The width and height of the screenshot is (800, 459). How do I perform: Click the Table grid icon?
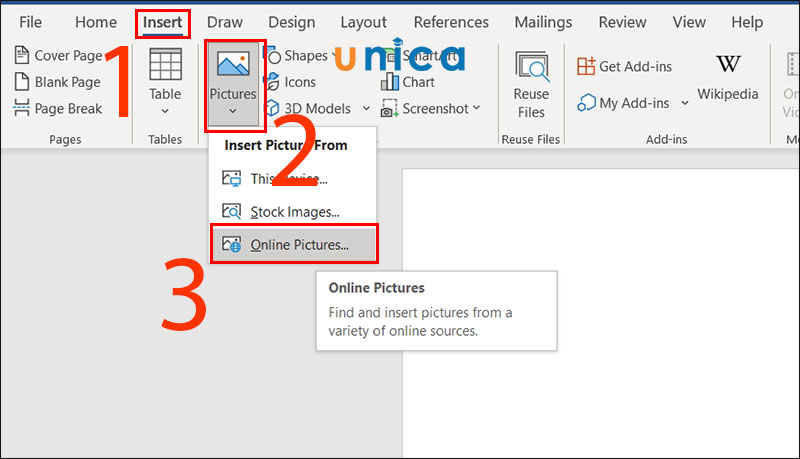(x=165, y=65)
